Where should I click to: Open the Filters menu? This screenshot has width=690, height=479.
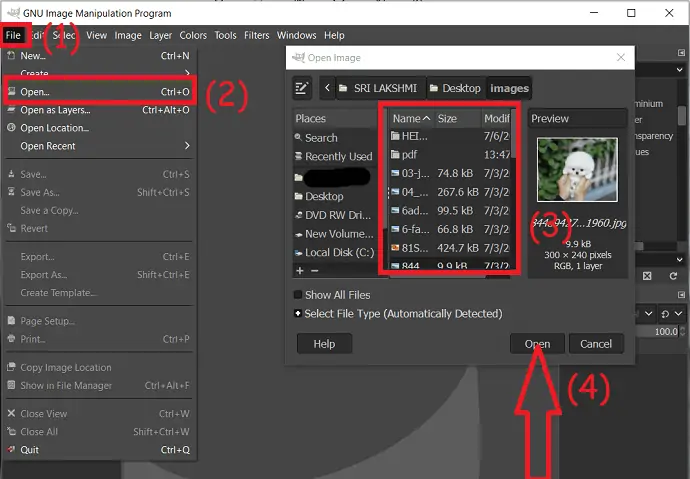click(257, 35)
